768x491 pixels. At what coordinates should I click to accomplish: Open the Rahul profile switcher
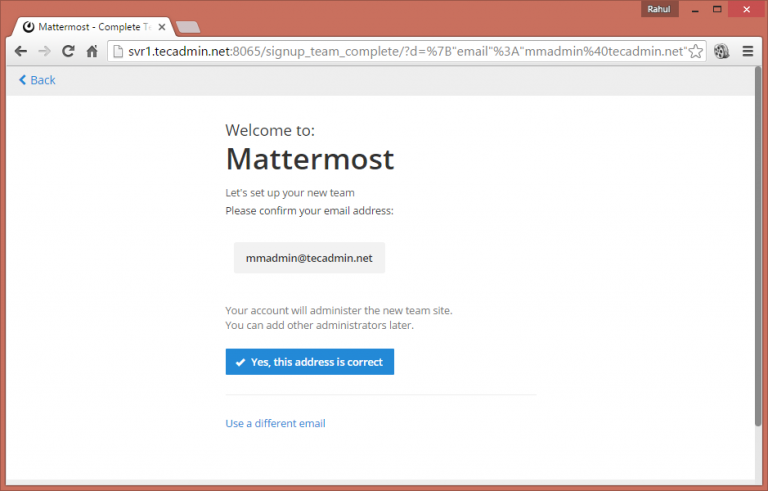pyautogui.click(x=659, y=8)
